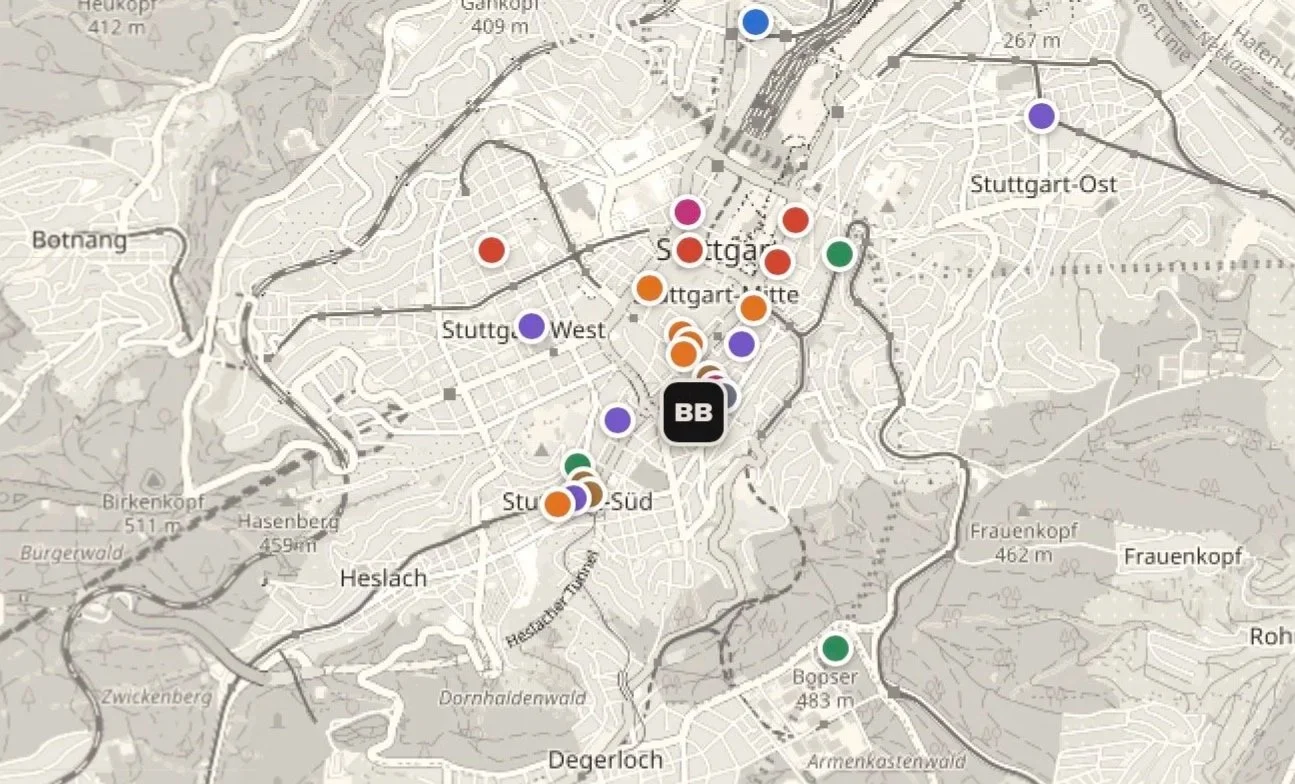Select the topmost red map marker
The height and width of the screenshot is (784, 1295).
[795, 220]
